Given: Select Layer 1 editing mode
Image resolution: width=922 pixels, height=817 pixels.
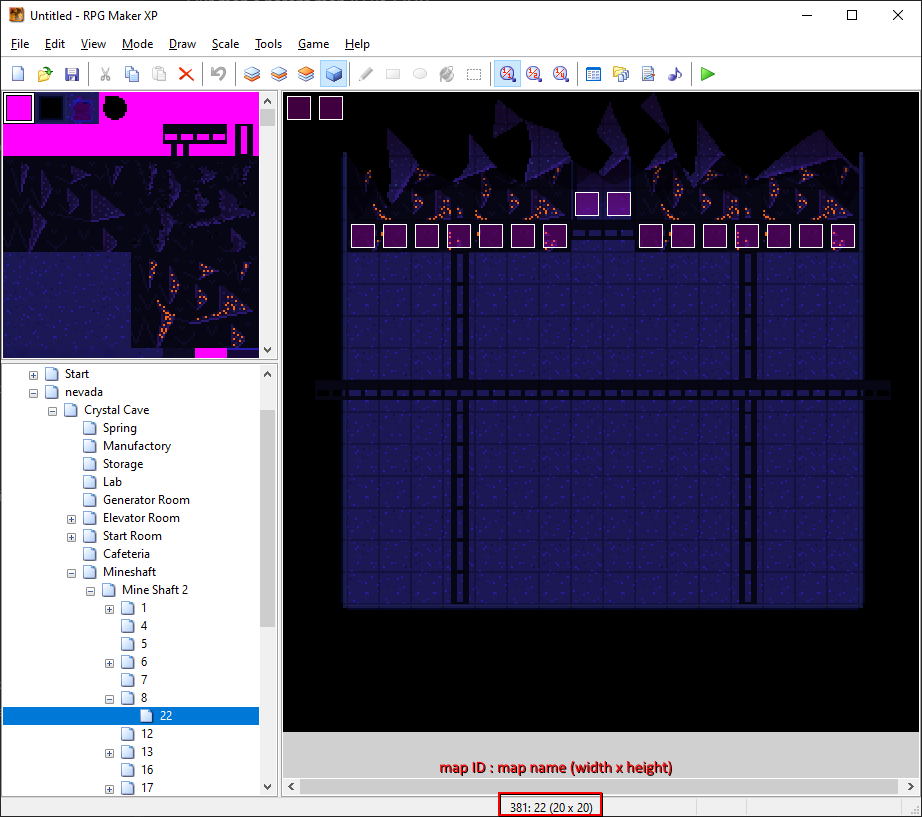Looking at the screenshot, I should point(252,74).
